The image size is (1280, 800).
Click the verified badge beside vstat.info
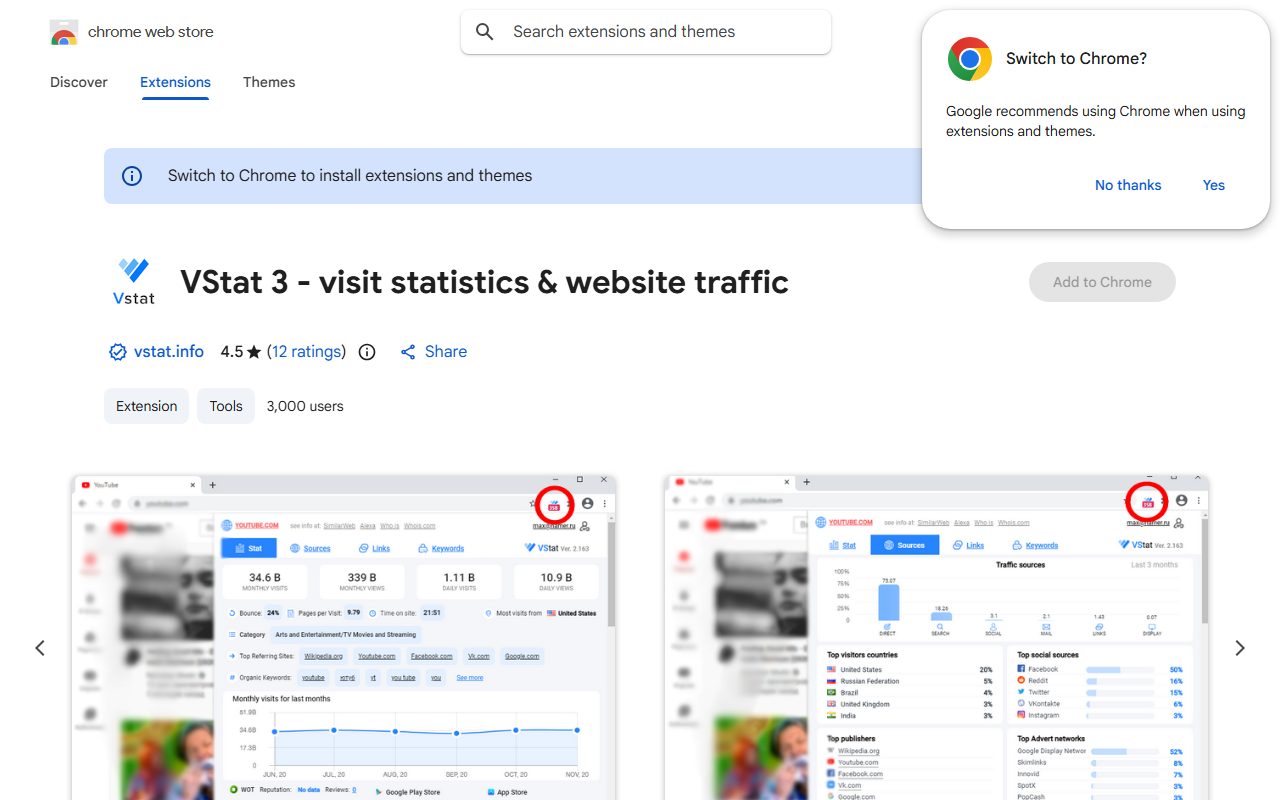tap(118, 352)
